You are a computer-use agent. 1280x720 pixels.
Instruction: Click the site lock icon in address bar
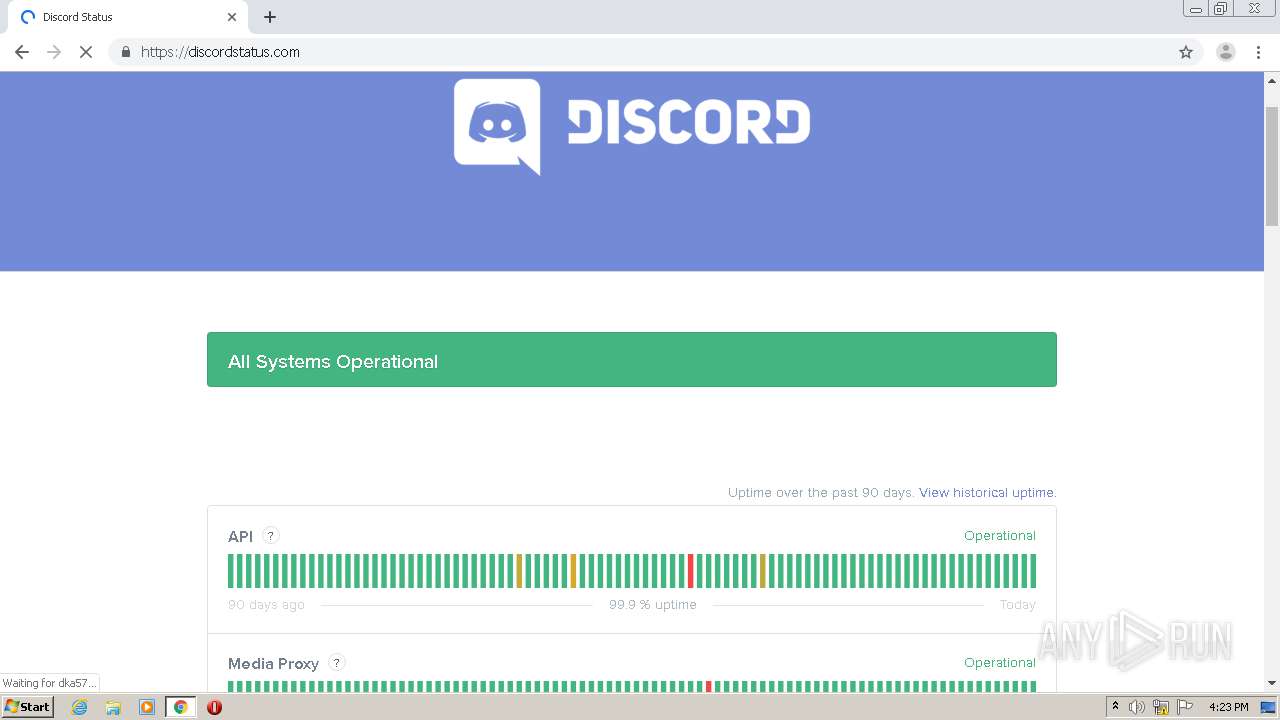[x=125, y=52]
